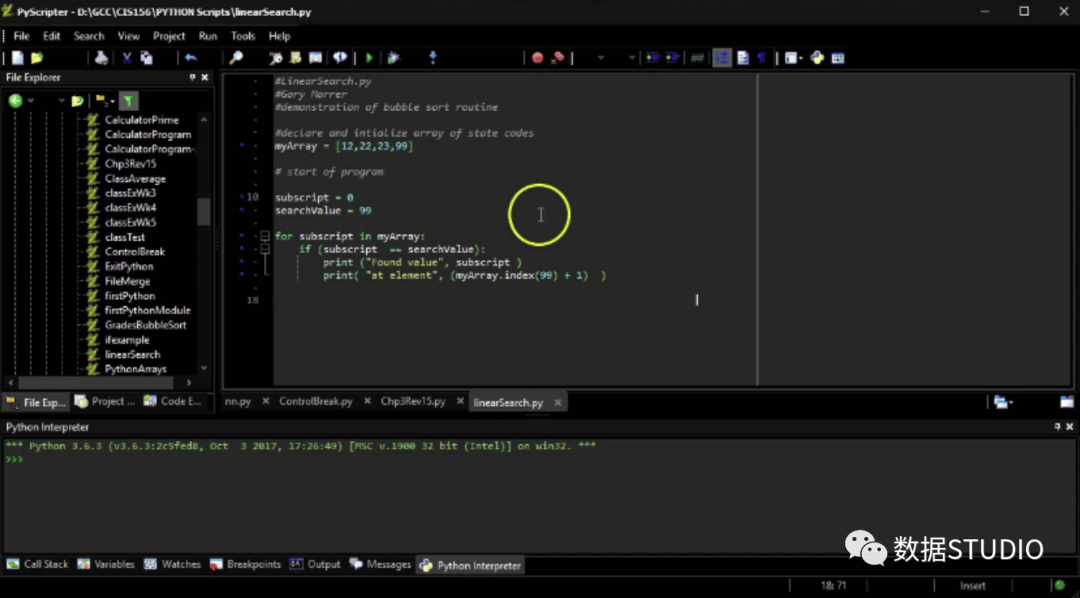Undo the last edit with the blue arrow
Viewport: 1080px width, 598px height.
(x=191, y=58)
